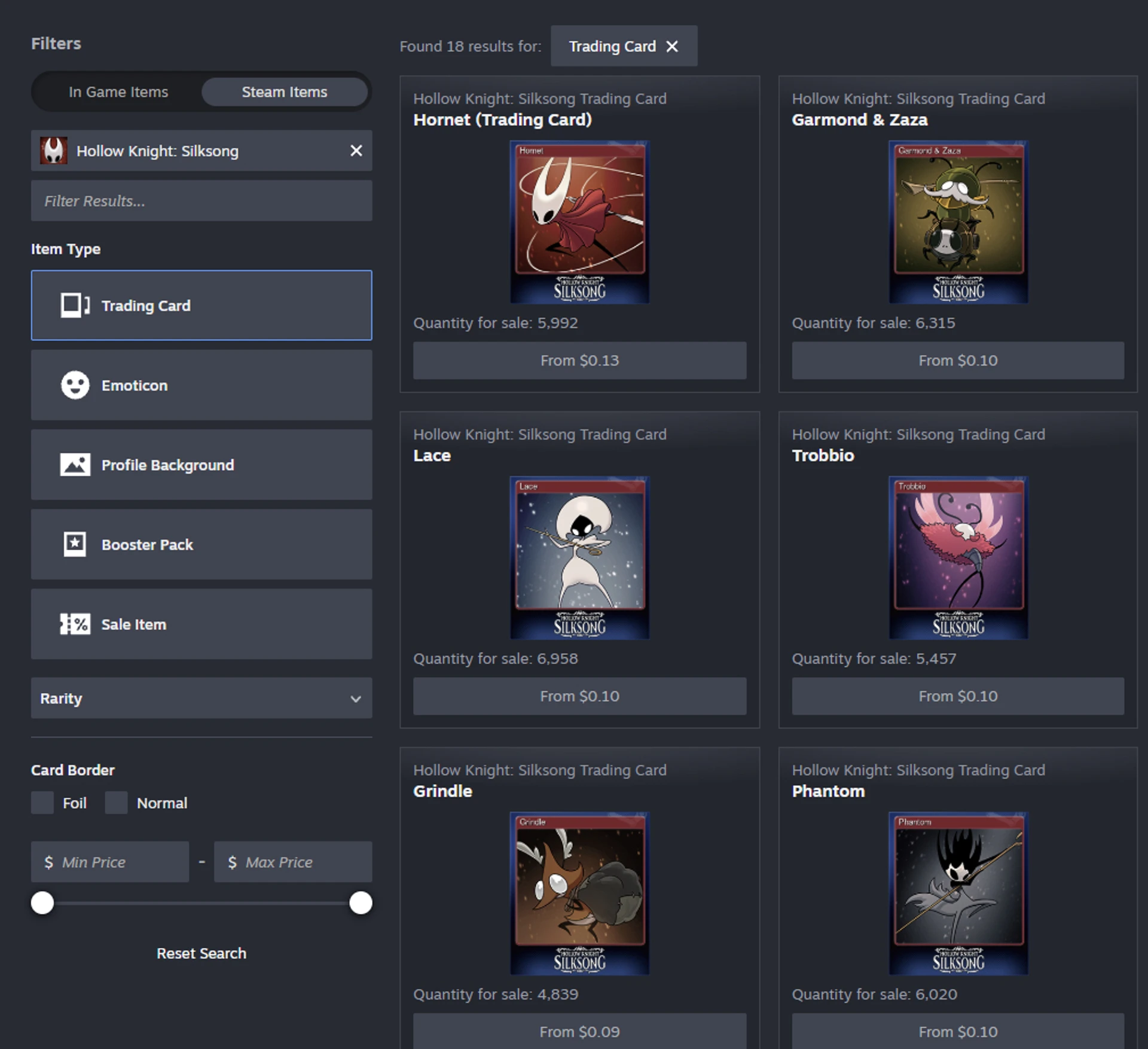Focus the Filter Results search field
Image resolution: width=1148 pixels, height=1049 pixels.
(201, 201)
